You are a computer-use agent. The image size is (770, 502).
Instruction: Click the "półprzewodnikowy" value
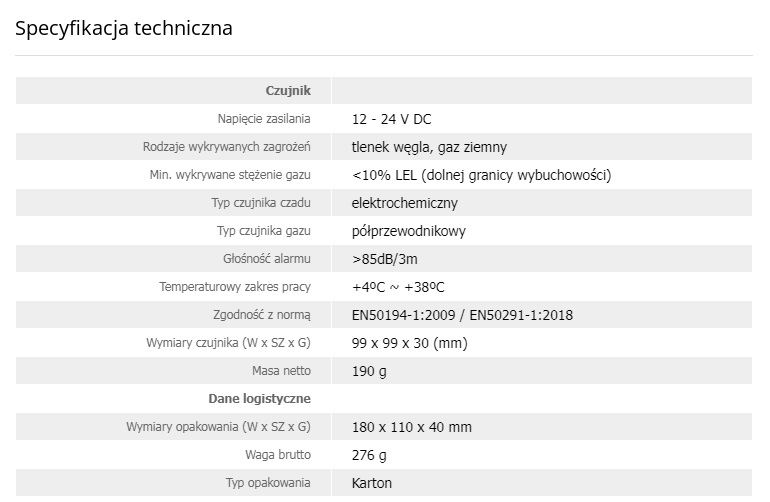click(409, 231)
